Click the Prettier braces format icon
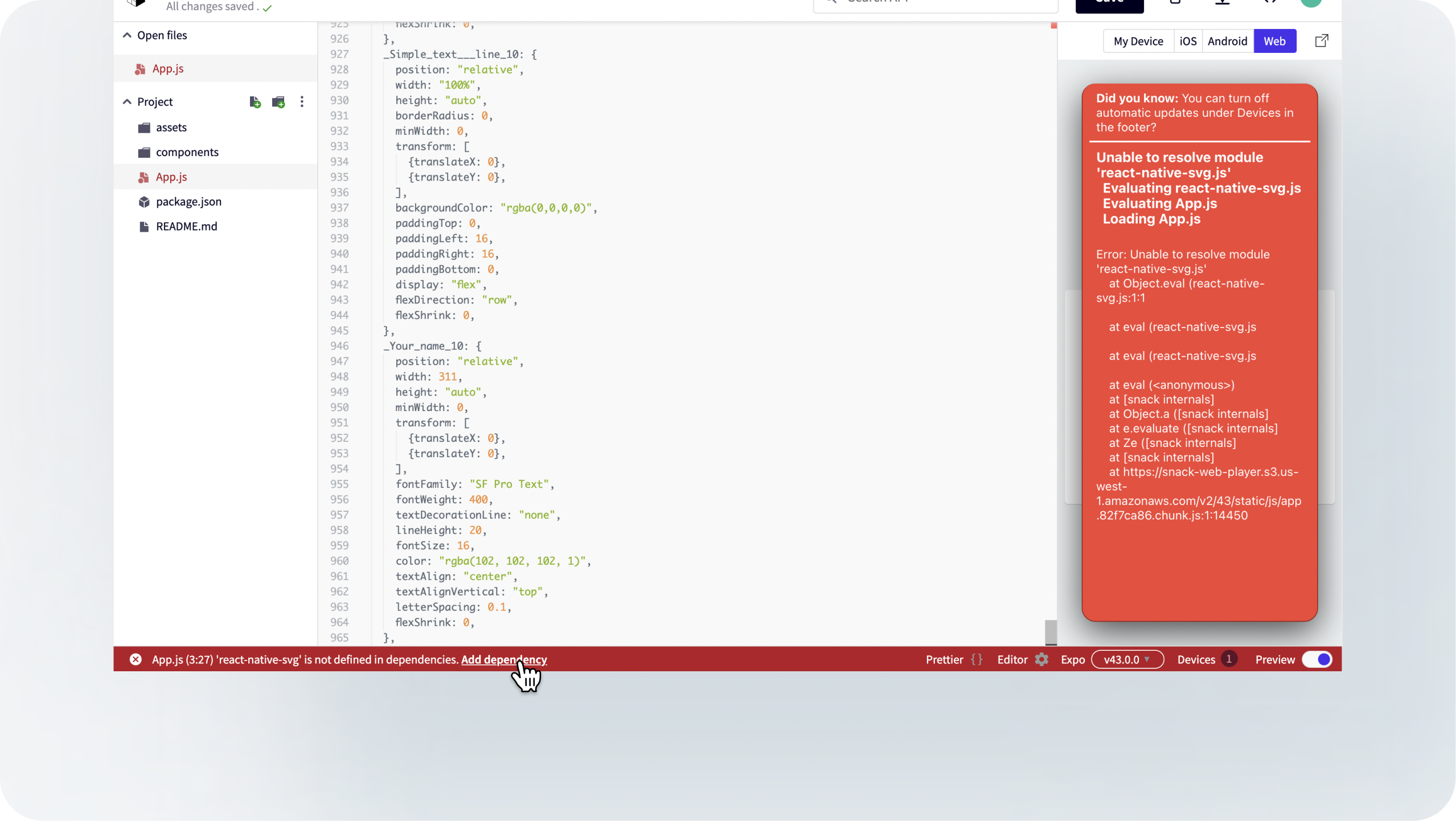The image size is (1456, 821). pyautogui.click(x=977, y=659)
